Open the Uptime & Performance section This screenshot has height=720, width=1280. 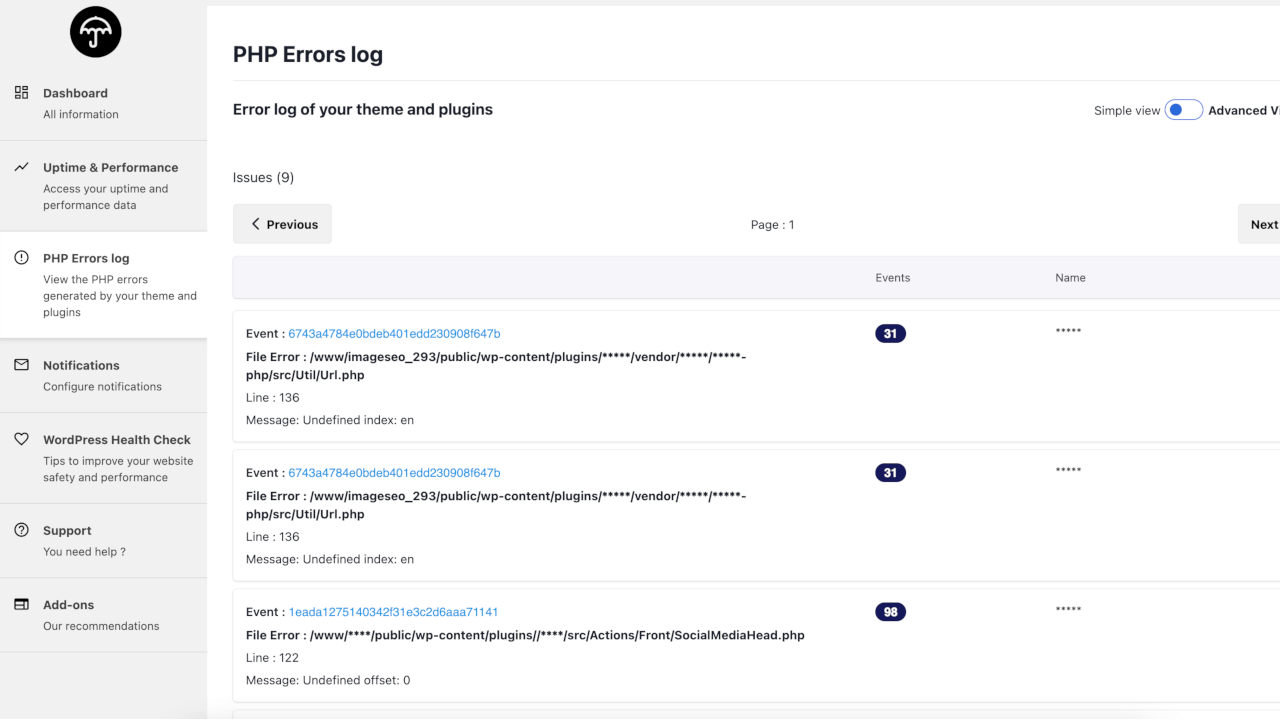110,168
